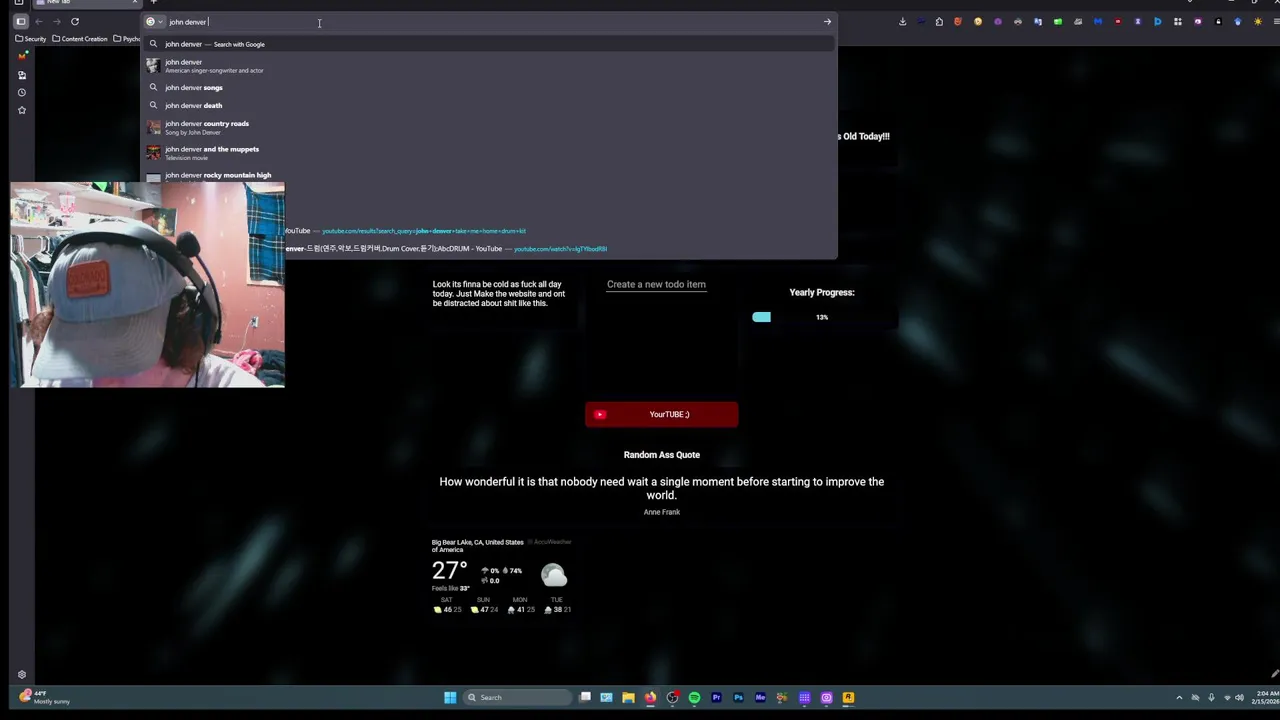This screenshot has width=1280, height=720.
Task: Choose 'john denver — Search with Google' suggestion
Action: coord(489,44)
